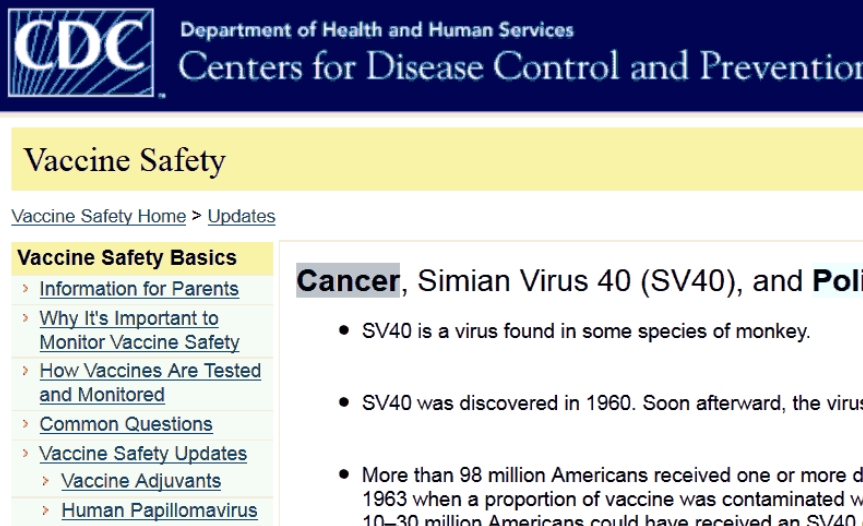Viewport: 863px width, 526px height.
Task: Click arrow bullet beside Common Questions
Action: coord(25,424)
